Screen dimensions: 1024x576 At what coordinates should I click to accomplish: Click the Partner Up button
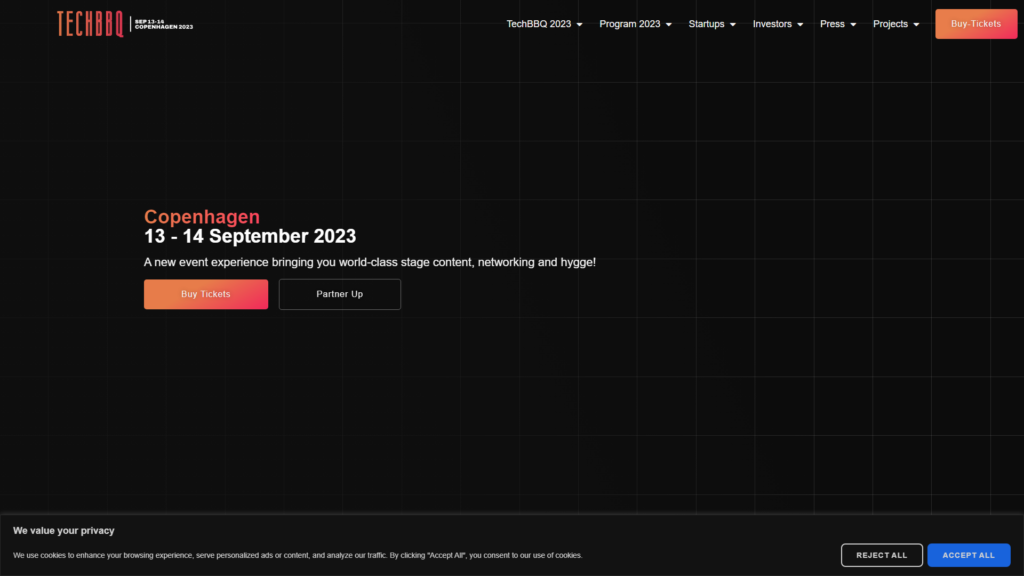pos(340,294)
